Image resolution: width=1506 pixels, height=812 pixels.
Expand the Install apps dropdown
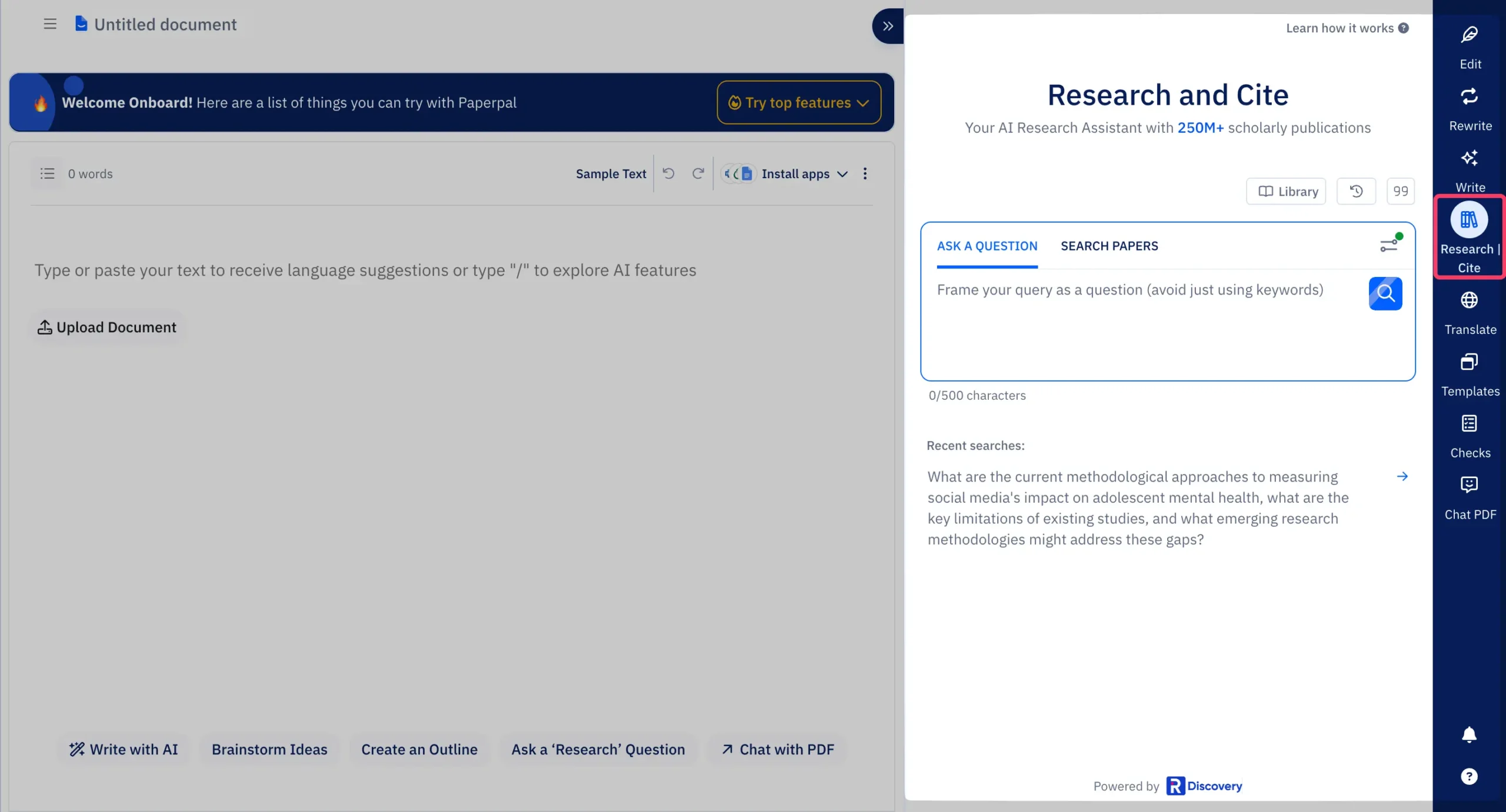785,173
